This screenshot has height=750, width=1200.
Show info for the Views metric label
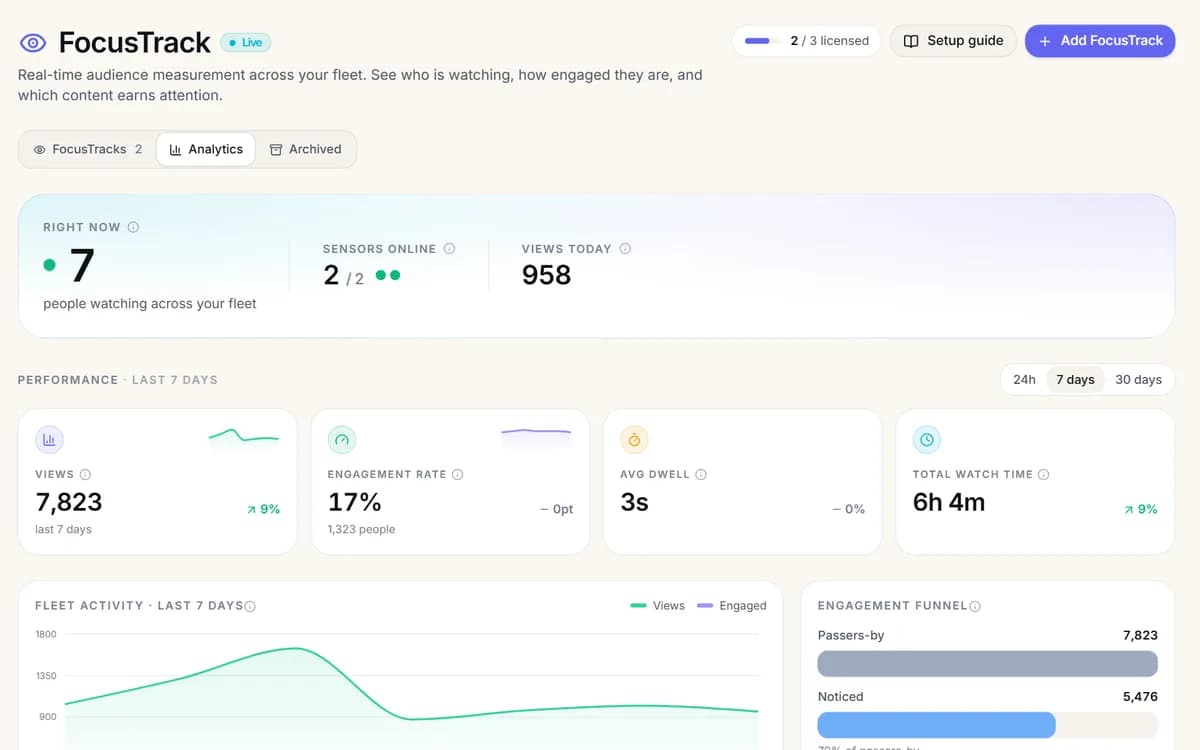85,474
